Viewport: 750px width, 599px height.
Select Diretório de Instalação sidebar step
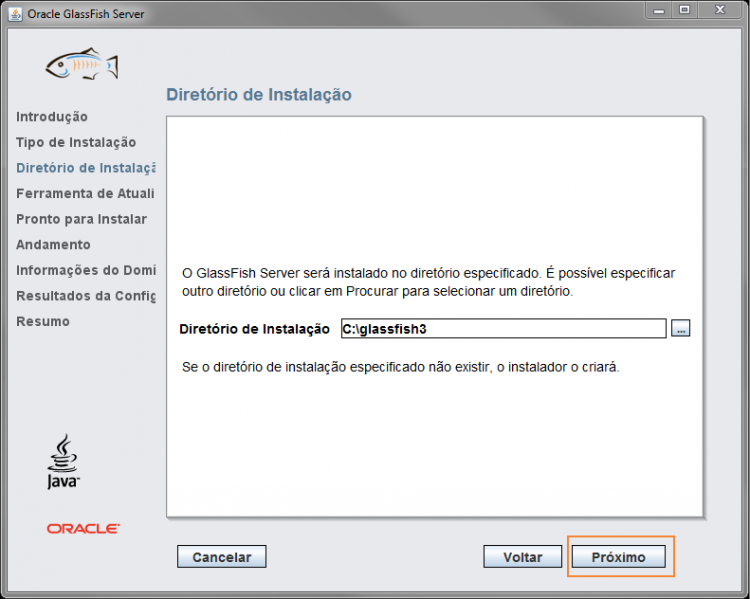point(86,168)
